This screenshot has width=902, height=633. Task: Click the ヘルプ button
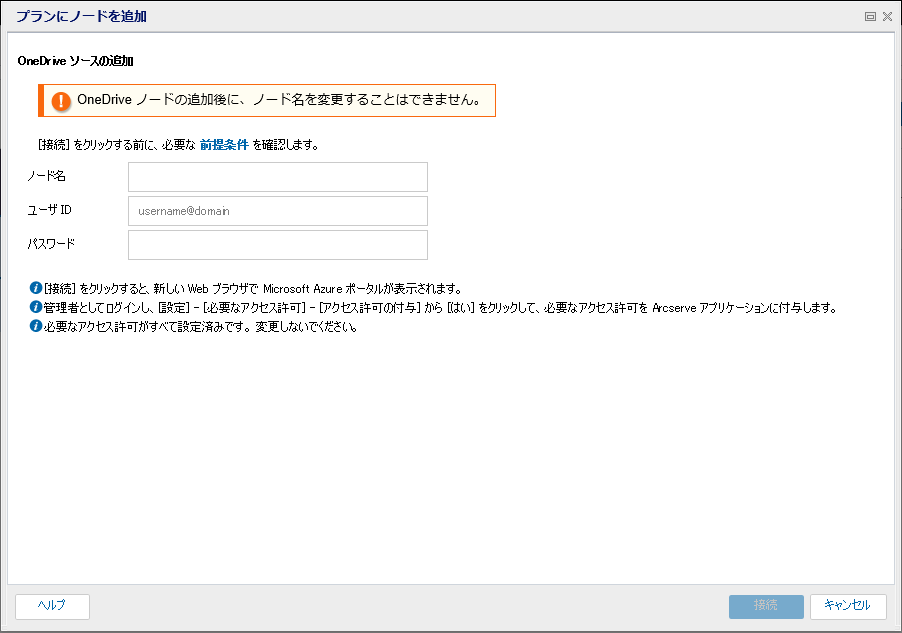point(52,607)
